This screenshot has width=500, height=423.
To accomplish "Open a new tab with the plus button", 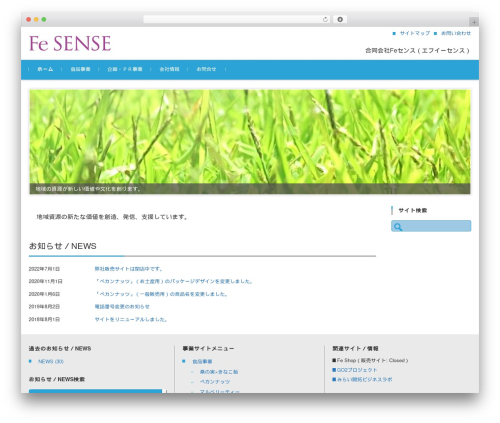I will point(474,22).
